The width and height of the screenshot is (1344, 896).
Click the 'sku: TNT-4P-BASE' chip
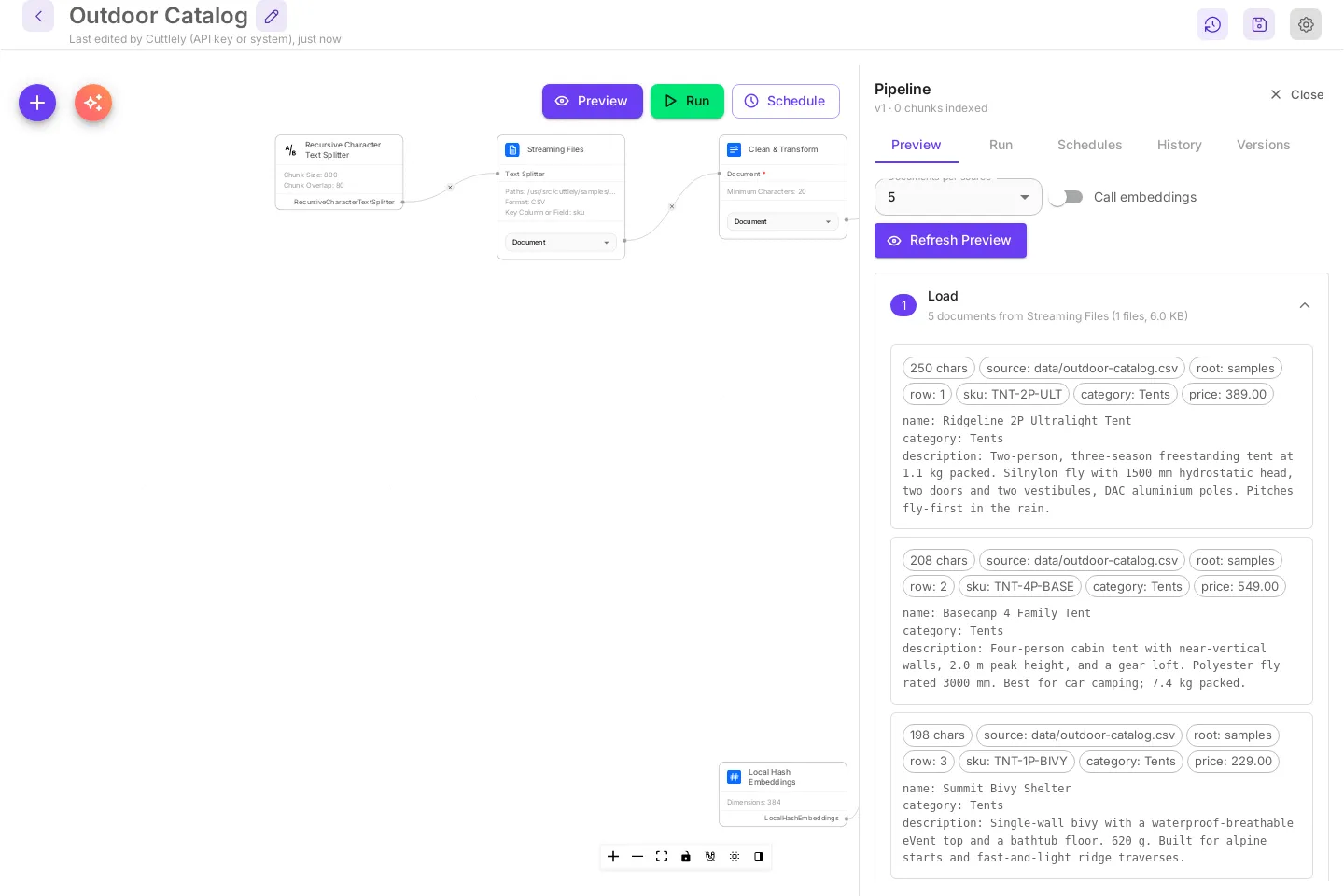(x=1020, y=586)
